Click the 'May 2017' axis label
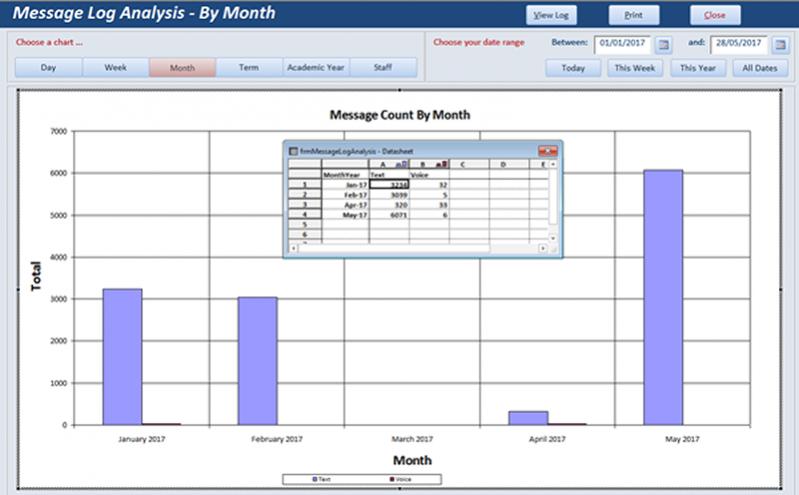This screenshot has width=799, height=495. pos(682,439)
